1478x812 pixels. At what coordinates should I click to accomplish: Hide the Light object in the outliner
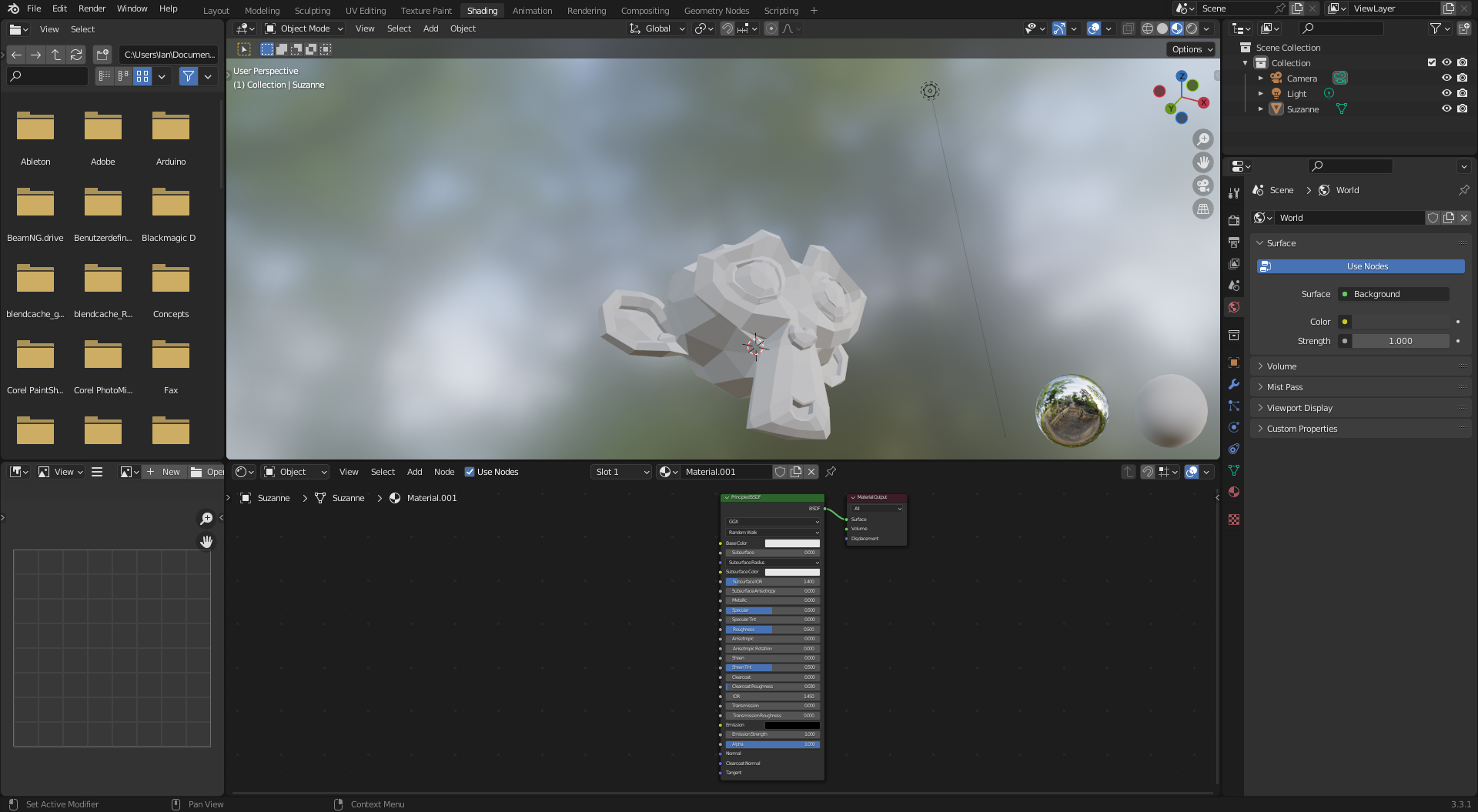coord(1446,93)
